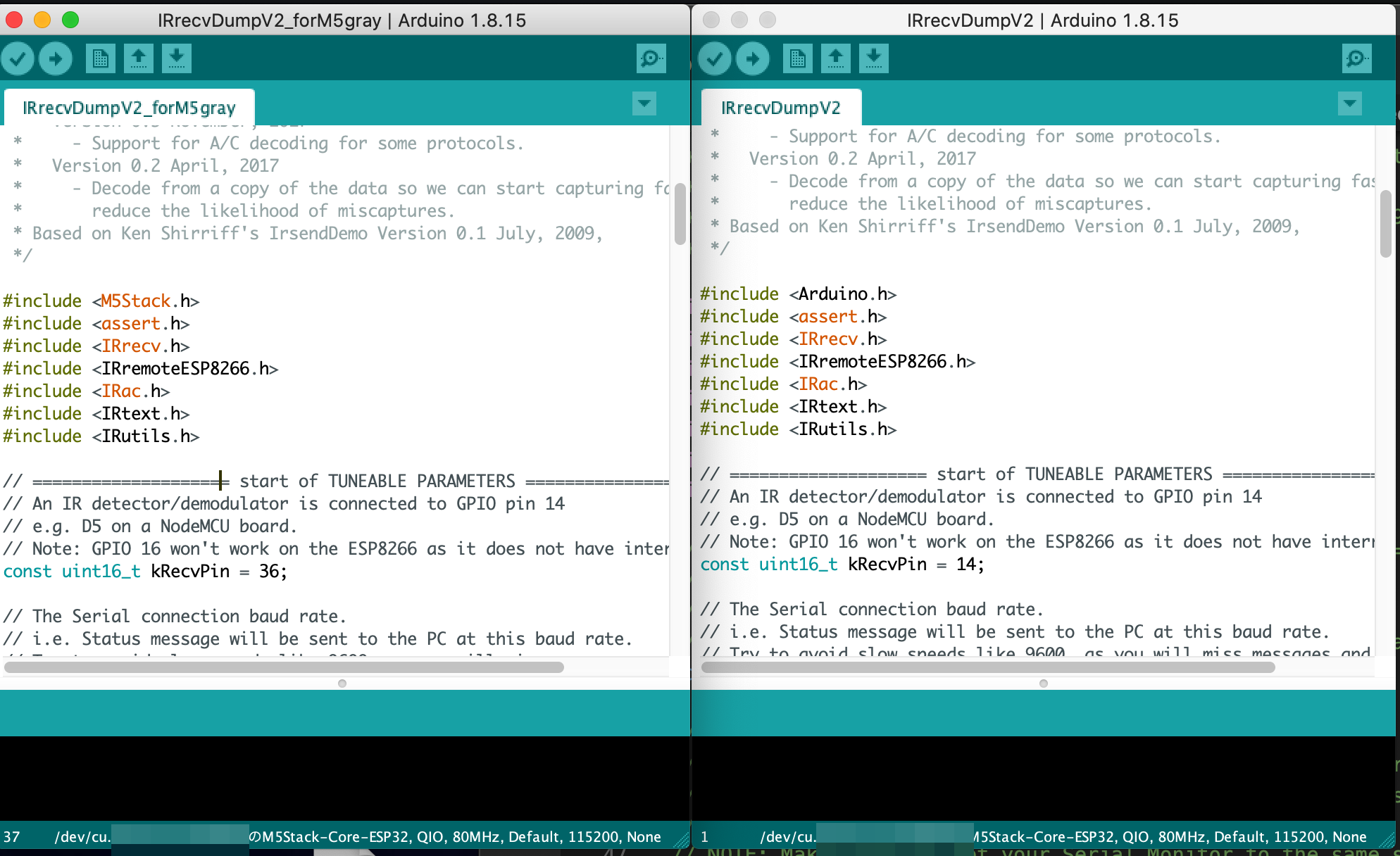Open Serial Monitor in right Arduino window
Screen dimensions: 1400x856
(1356, 58)
